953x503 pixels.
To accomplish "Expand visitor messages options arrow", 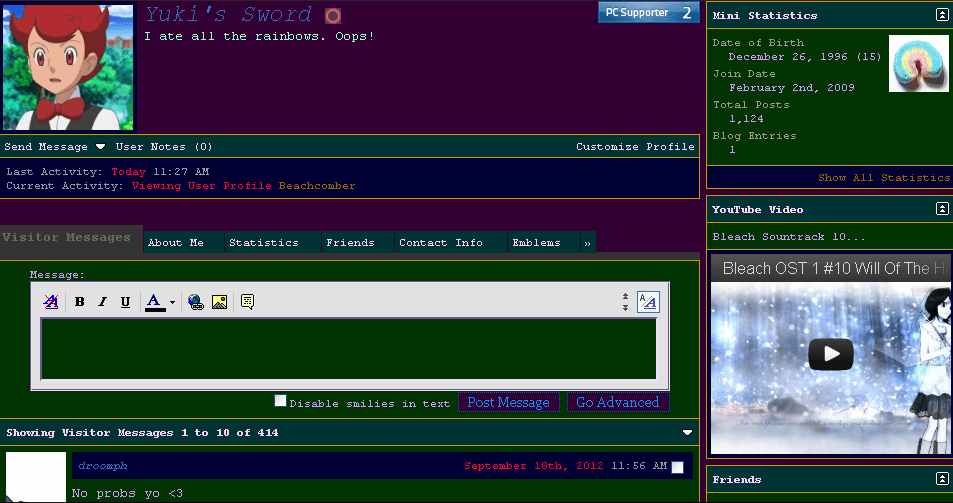I will (x=687, y=433).
